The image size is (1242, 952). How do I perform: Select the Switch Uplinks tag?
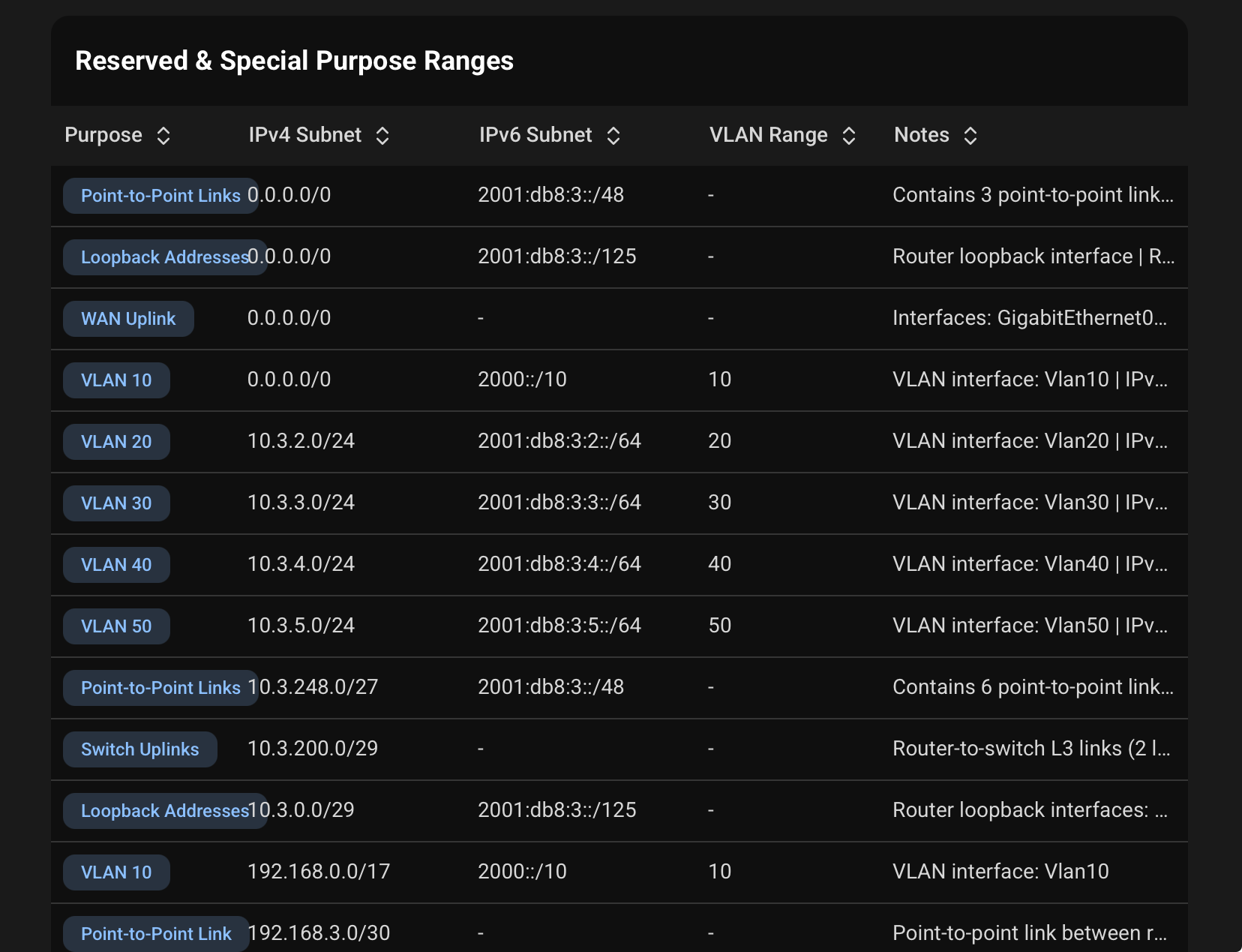click(140, 749)
